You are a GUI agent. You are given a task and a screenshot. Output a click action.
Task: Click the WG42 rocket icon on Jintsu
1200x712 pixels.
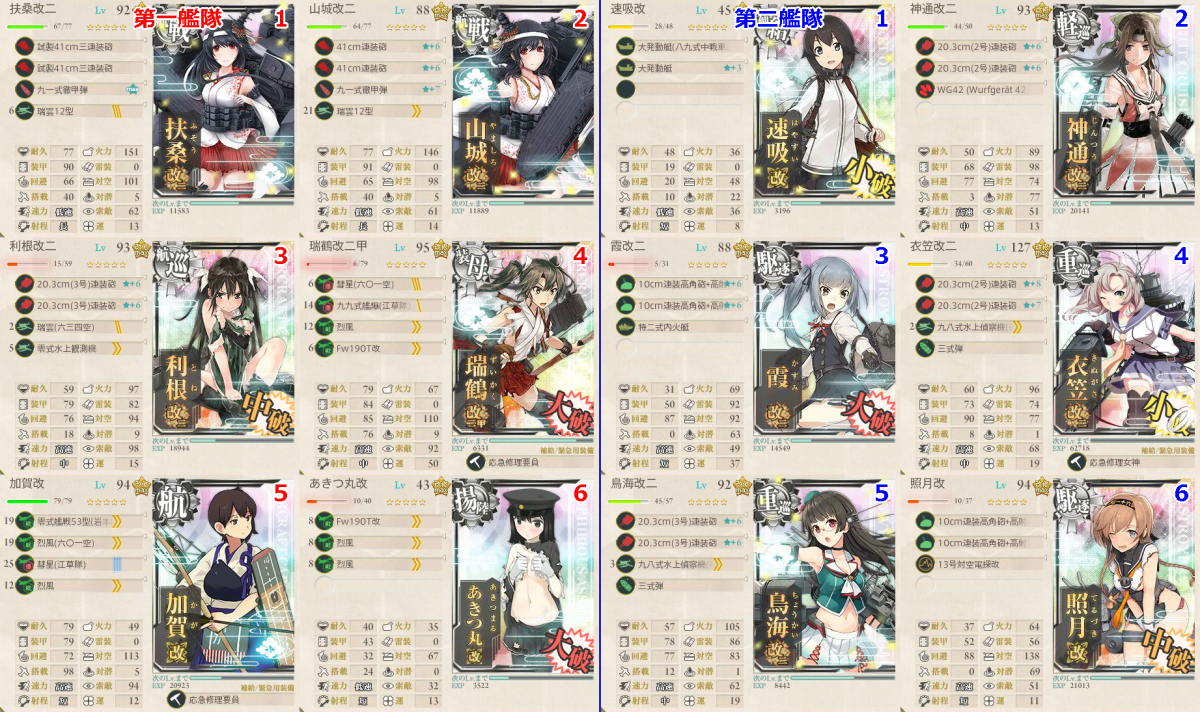tap(926, 89)
